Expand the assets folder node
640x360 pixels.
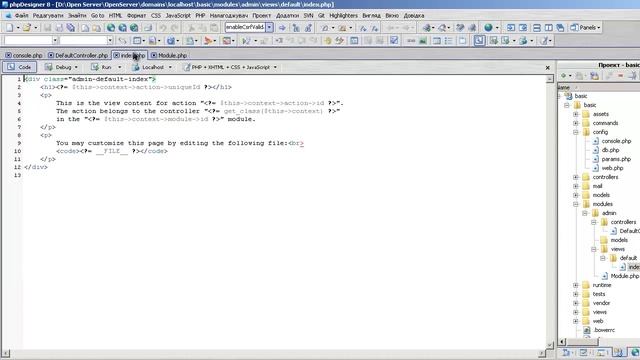[x=576, y=114]
